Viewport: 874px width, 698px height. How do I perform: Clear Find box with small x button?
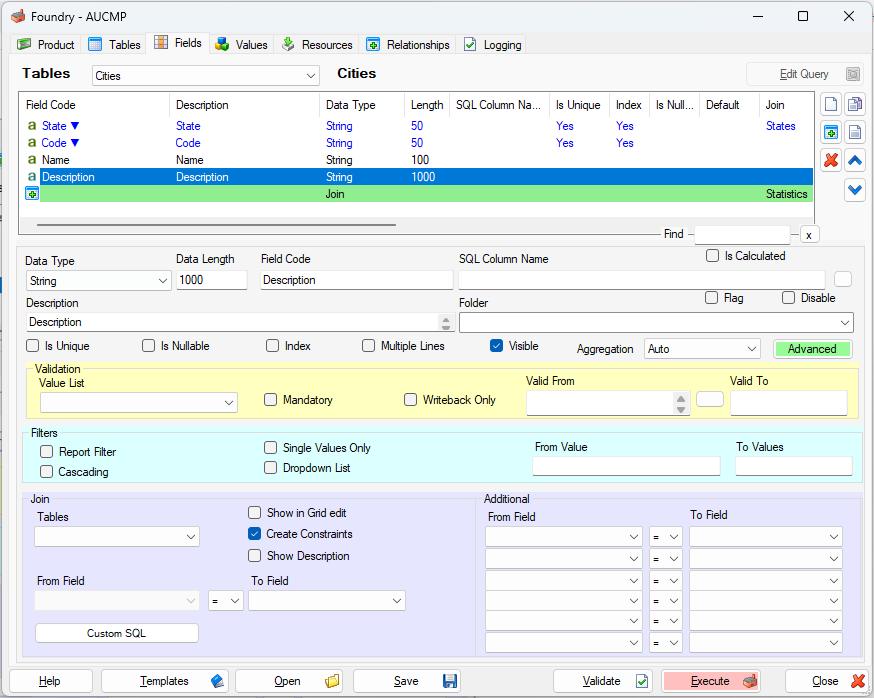[x=809, y=235]
